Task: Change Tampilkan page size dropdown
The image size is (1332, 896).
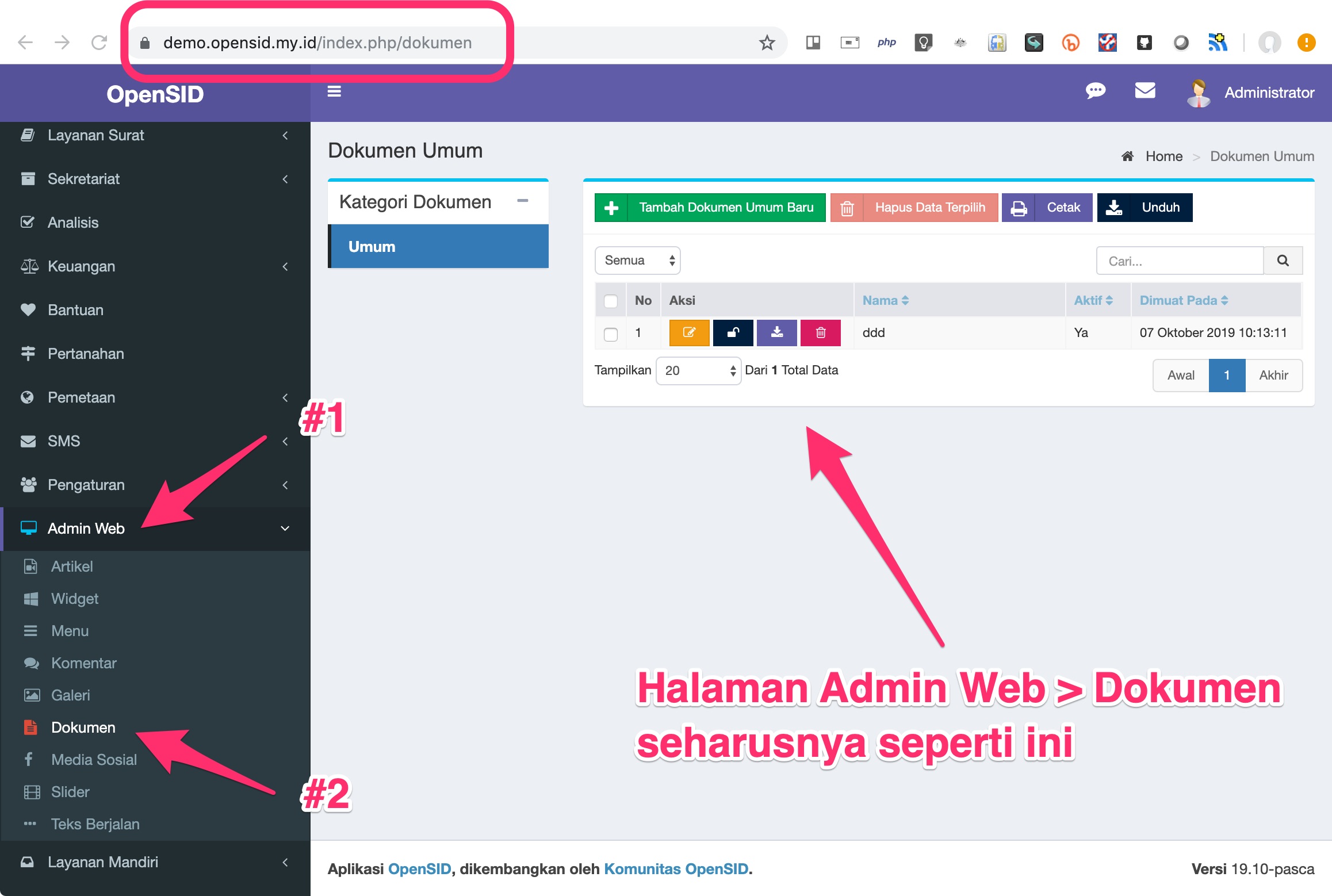Action: [x=698, y=371]
